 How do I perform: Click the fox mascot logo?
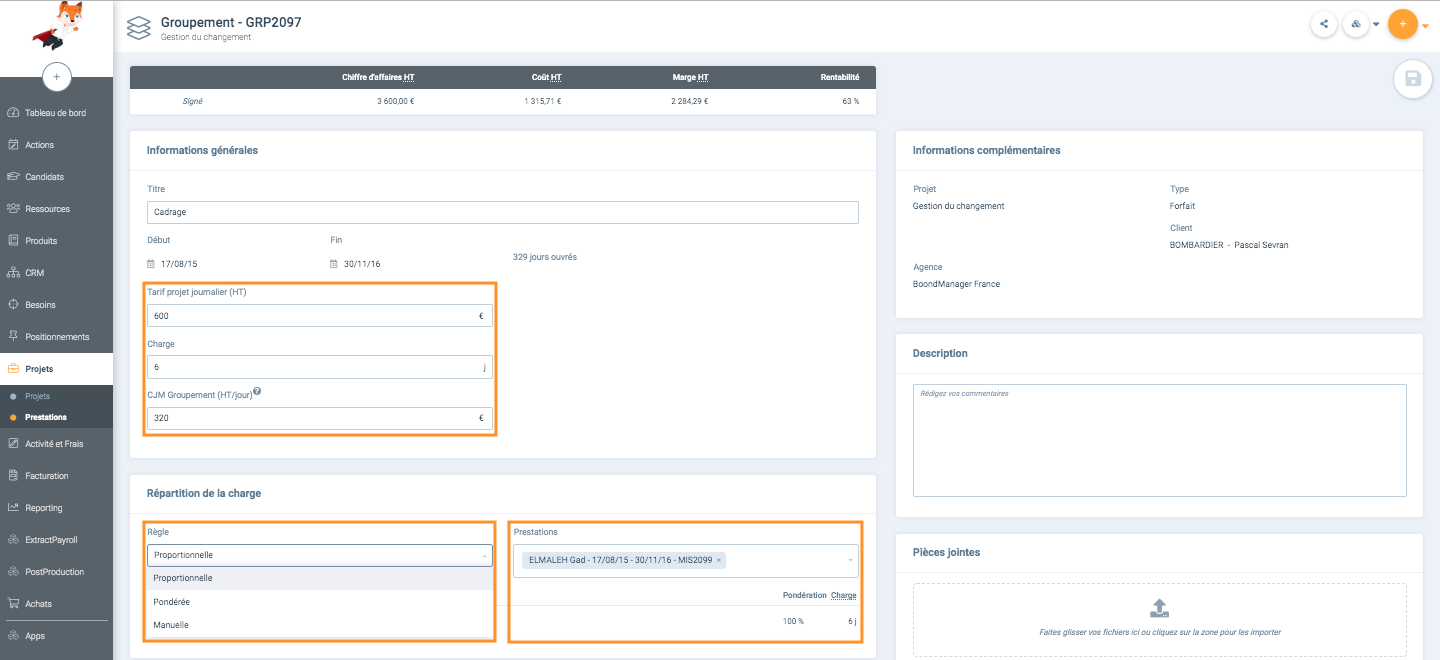click(57, 25)
